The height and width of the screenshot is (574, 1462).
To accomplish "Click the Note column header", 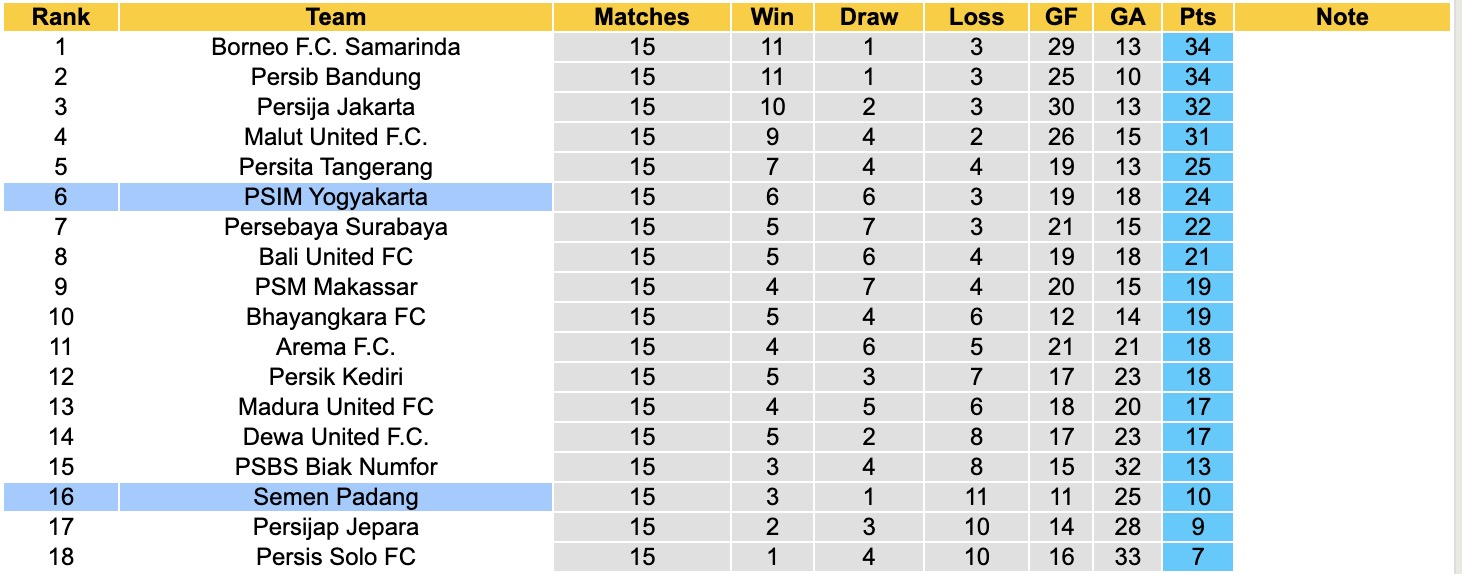I will tap(1342, 17).
